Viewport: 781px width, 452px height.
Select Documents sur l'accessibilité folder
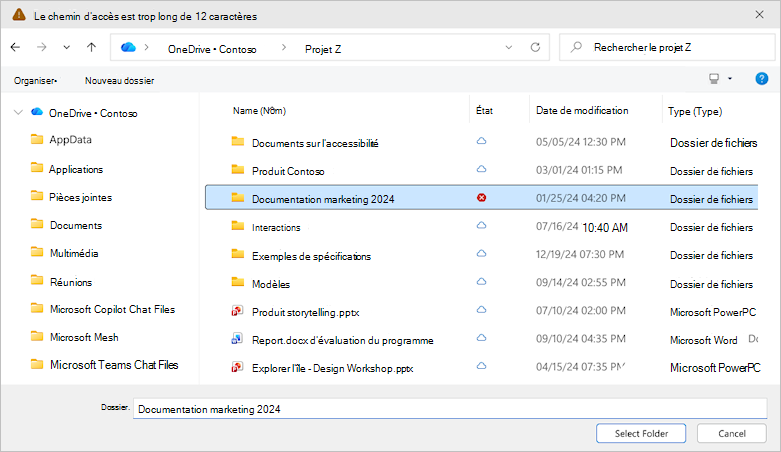[315, 144]
